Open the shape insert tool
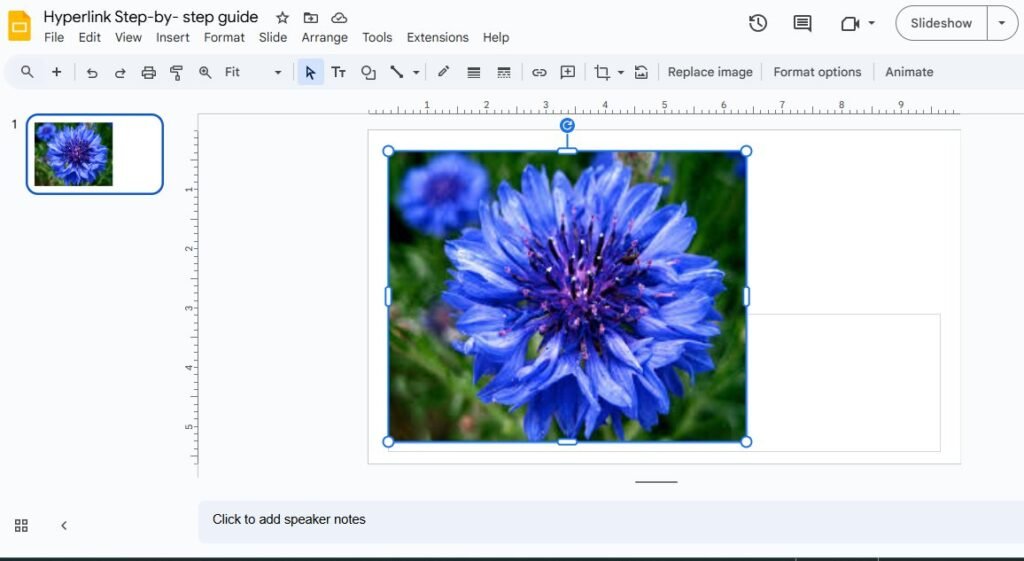Image resolution: width=1024 pixels, height=561 pixels. 368,72
